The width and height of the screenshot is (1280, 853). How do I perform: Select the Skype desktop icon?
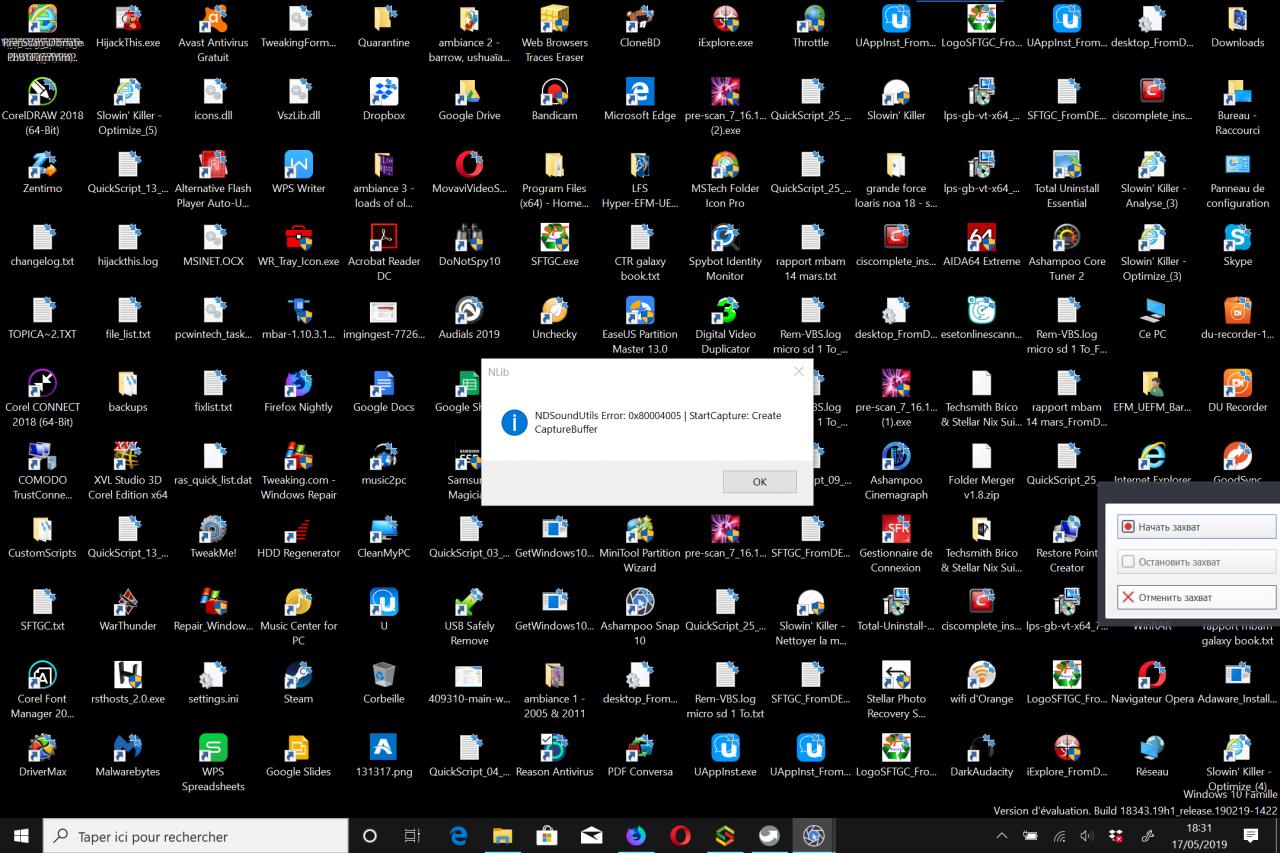tap(1237, 246)
